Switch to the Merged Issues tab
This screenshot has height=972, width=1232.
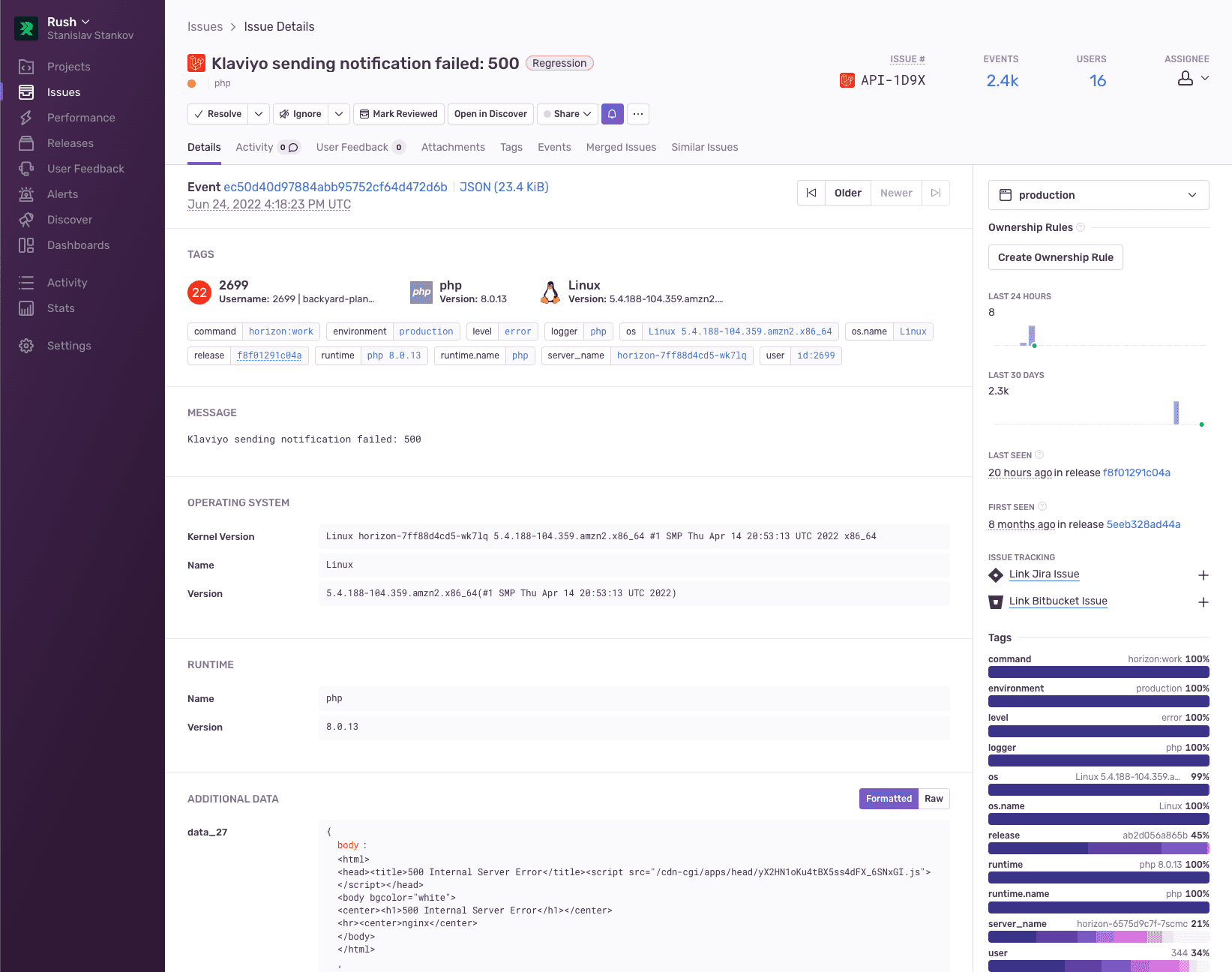(x=621, y=147)
